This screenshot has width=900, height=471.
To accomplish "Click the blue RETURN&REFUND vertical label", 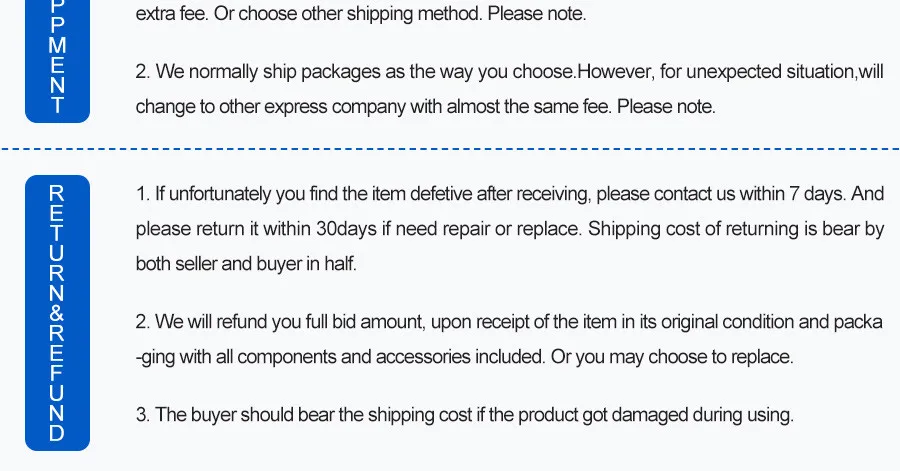I will coord(57,311).
